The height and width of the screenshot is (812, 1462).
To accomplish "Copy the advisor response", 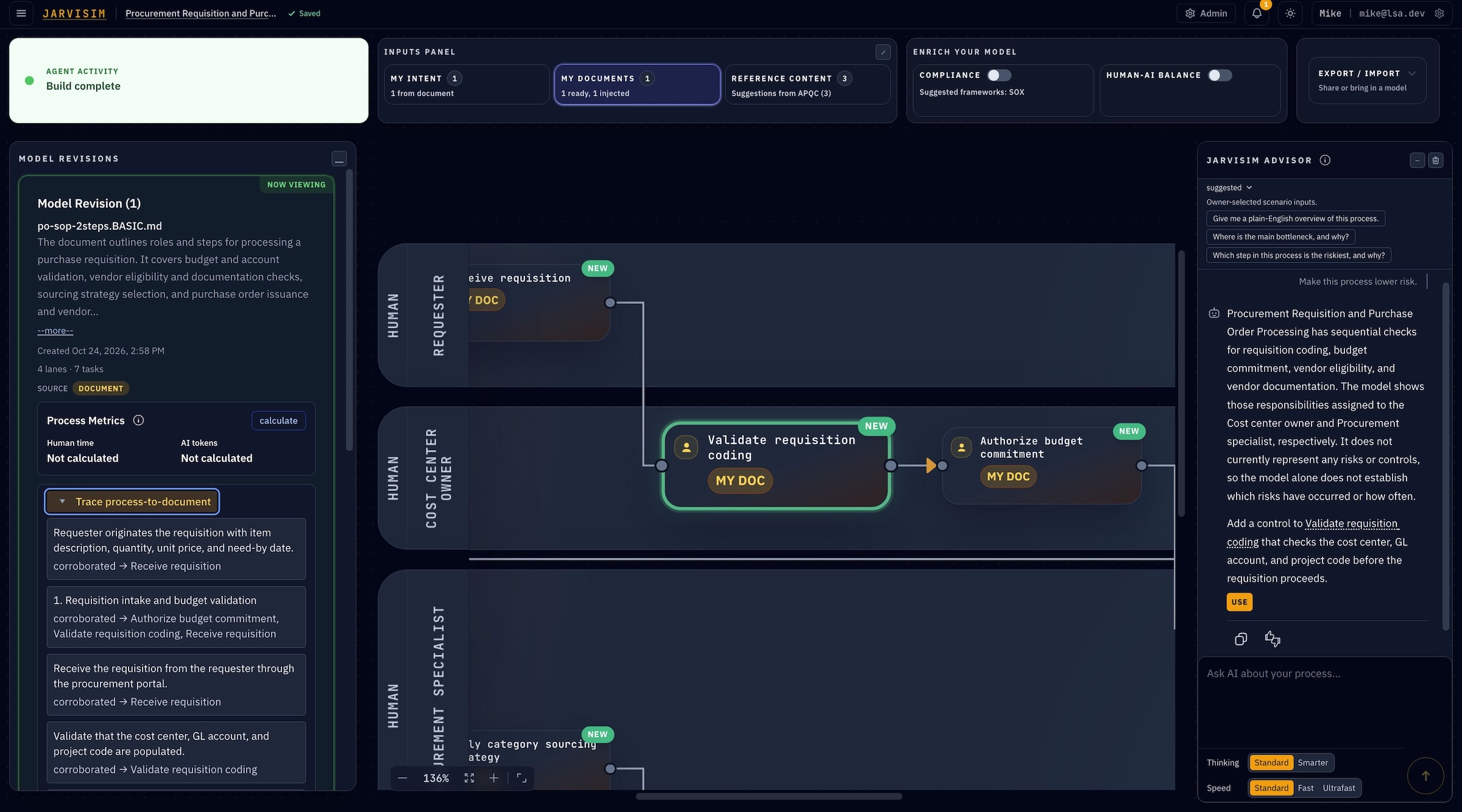I will (x=1241, y=639).
